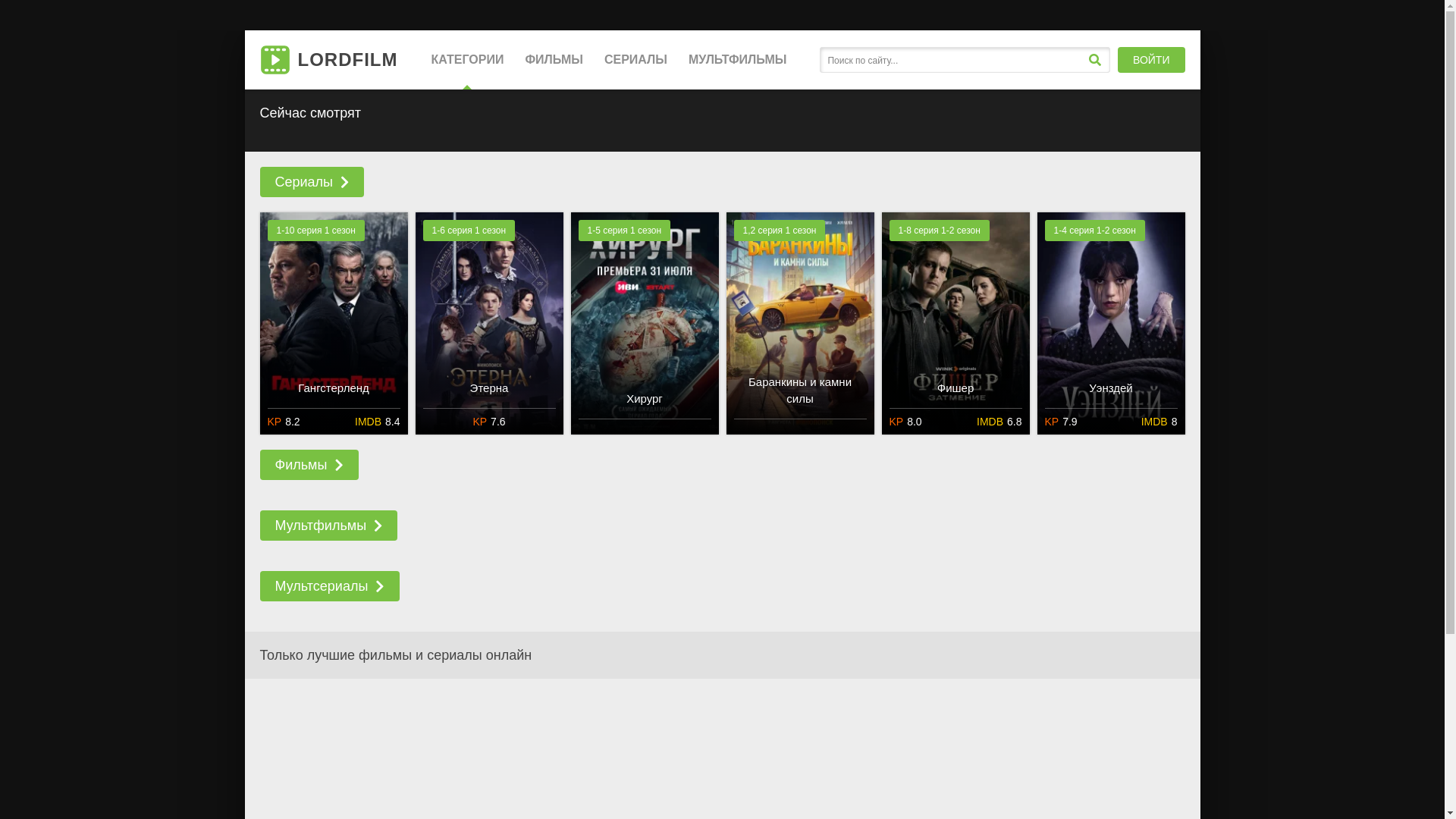Open the МУЛЬТФИЛЬМЫ menu item

[x=737, y=60]
